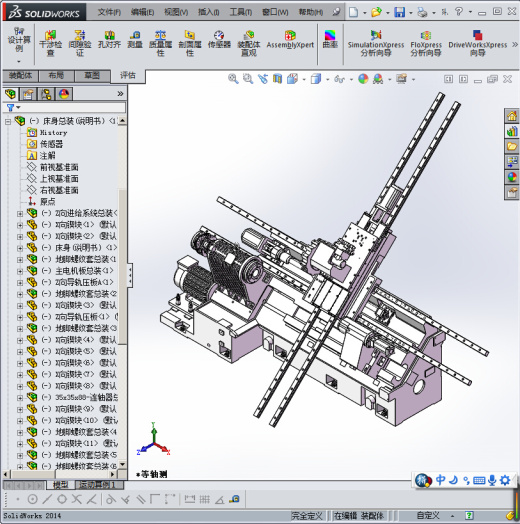Select the 测量 measure tool
Viewport: 520px width, 524px height.
pos(135,39)
